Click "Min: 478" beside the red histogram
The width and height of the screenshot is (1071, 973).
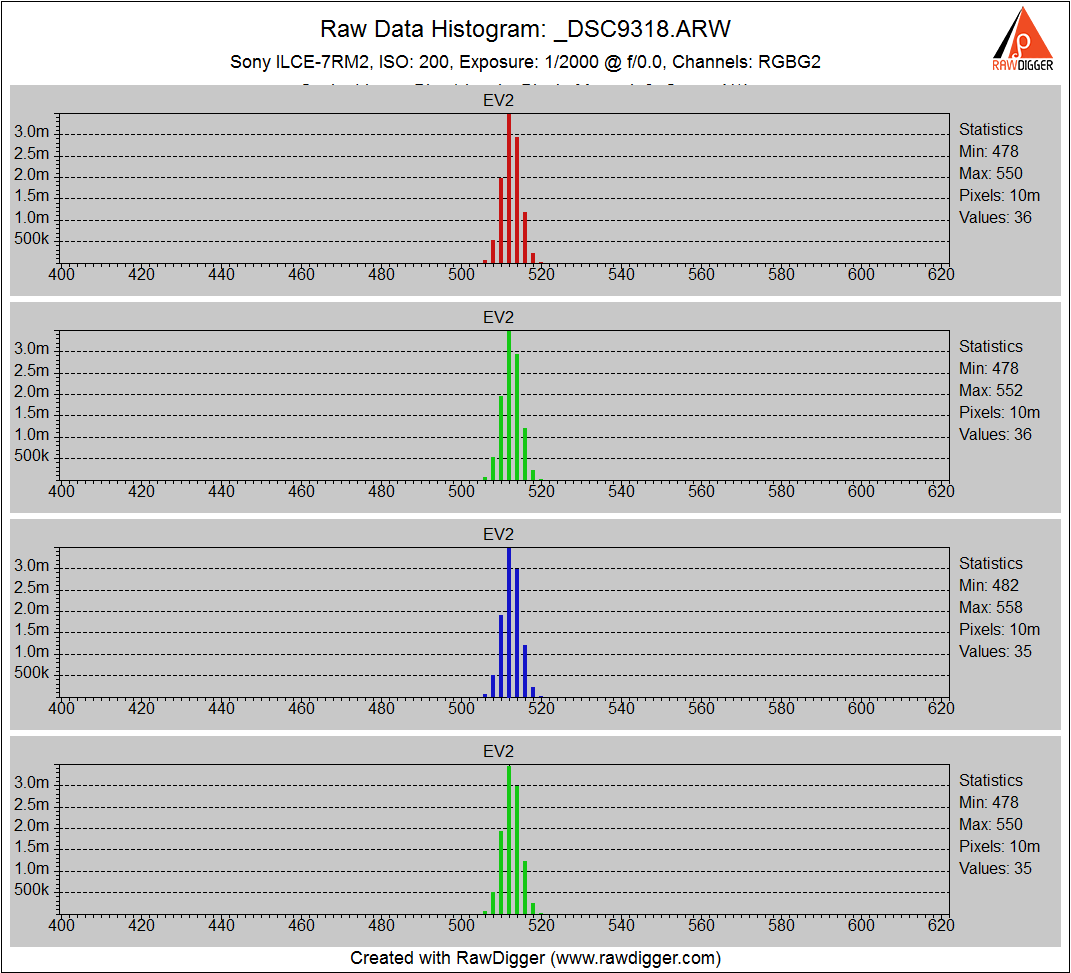point(988,152)
